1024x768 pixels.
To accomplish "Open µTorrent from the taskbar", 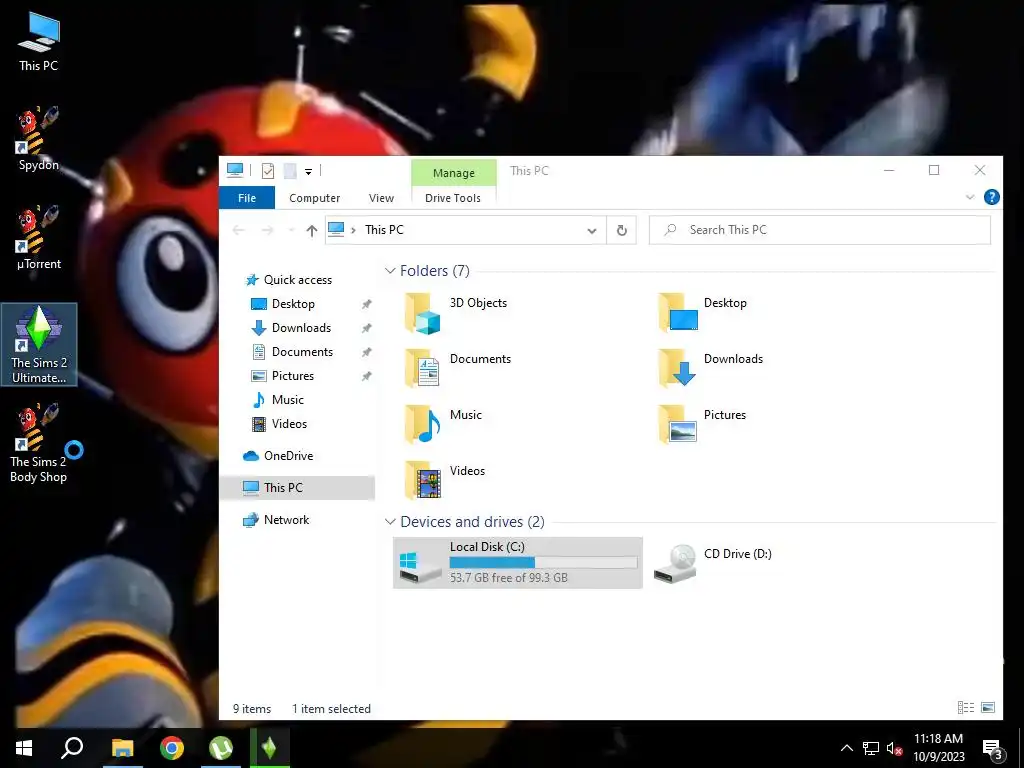I will pyautogui.click(x=221, y=748).
